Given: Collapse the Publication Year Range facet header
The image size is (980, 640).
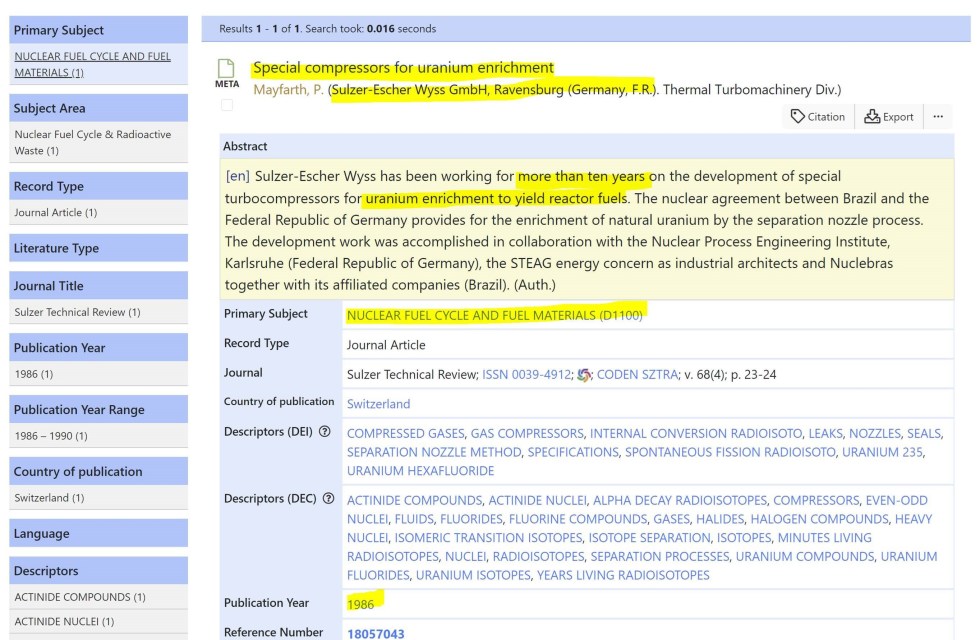Looking at the screenshot, I should point(98,409).
